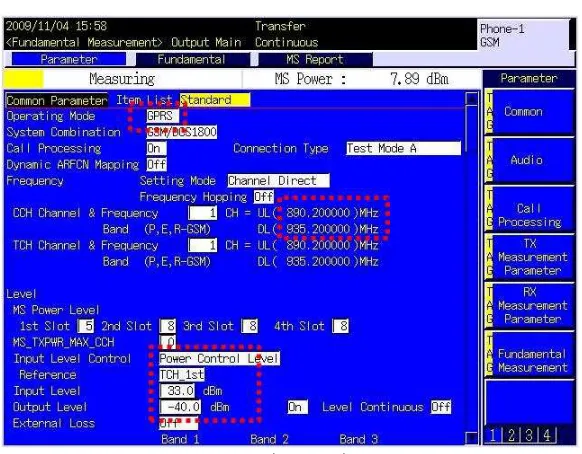Go to side menu page 3
This screenshot has width=582, height=454.
click(x=529, y=435)
